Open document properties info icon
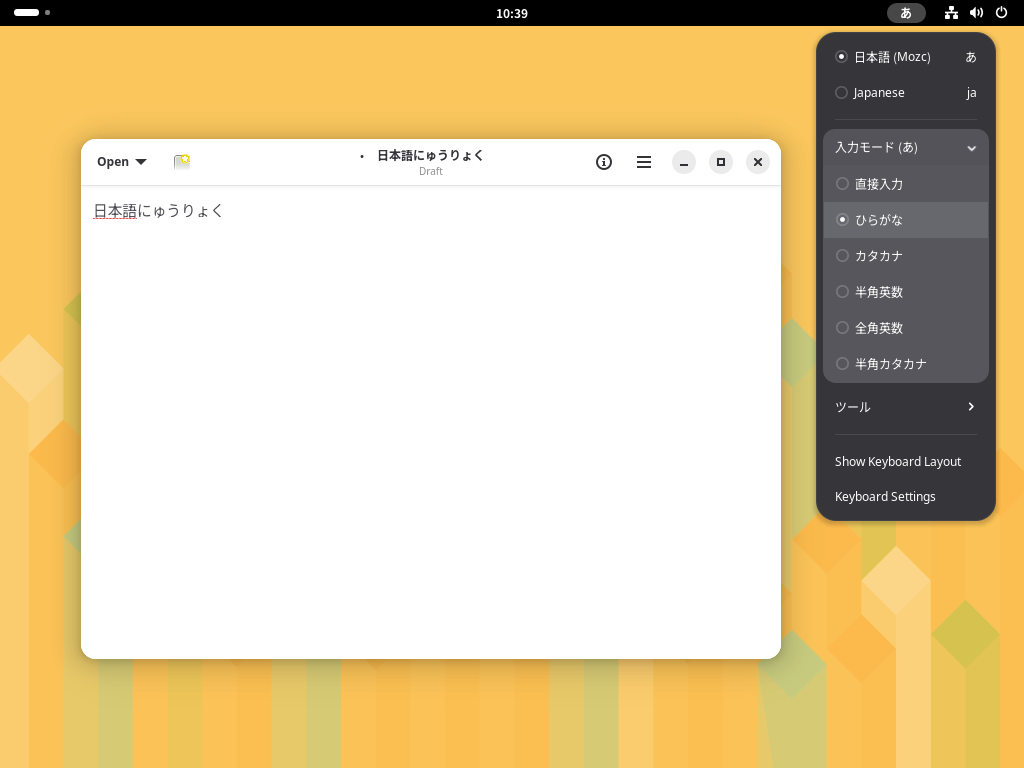This screenshot has width=1024, height=768. (x=603, y=162)
